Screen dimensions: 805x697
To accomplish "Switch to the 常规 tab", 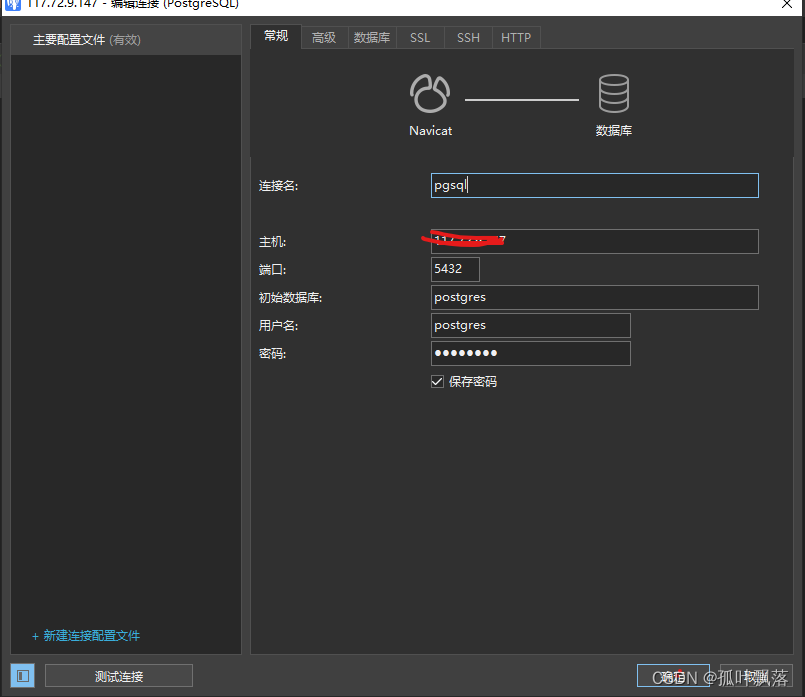I will coord(276,36).
